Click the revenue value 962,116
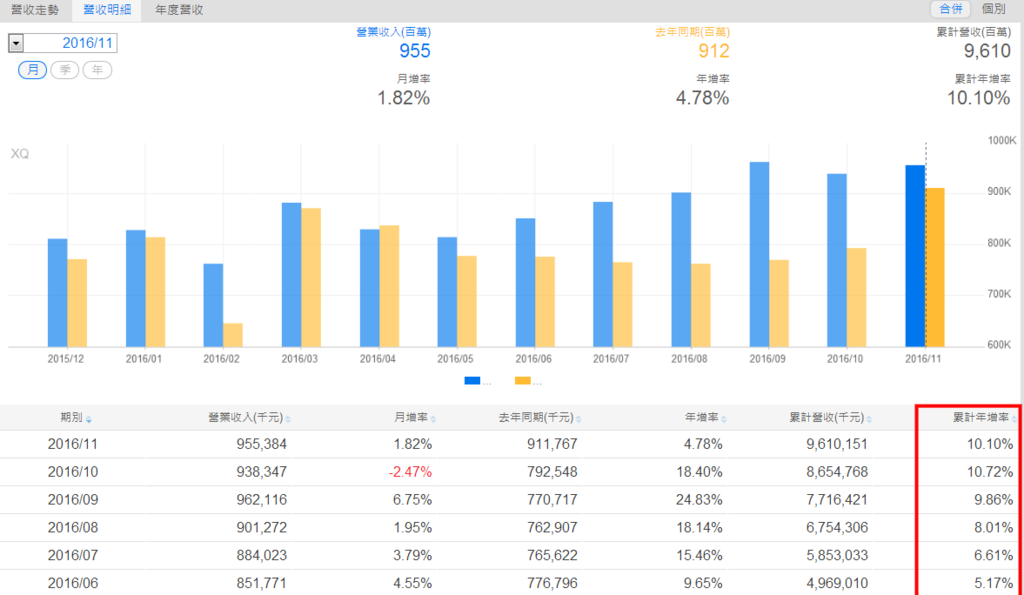The image size is (1024, 595). coord(261,500)
